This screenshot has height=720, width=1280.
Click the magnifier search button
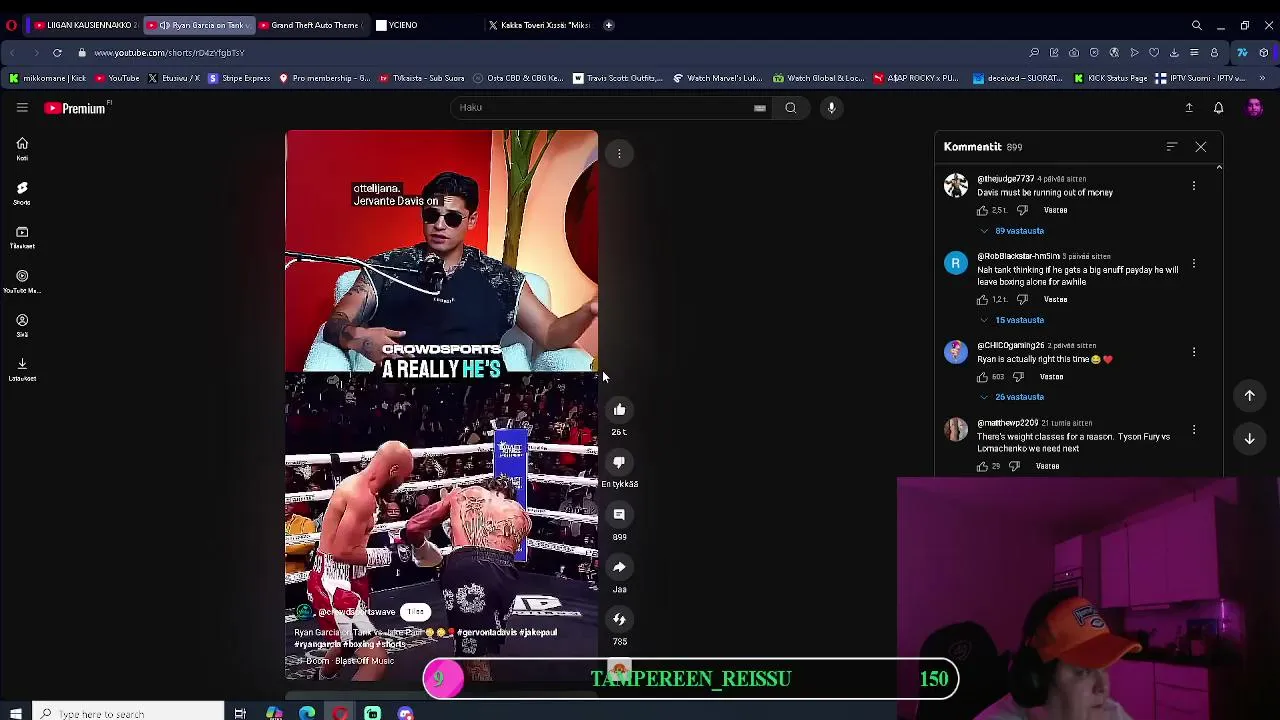pos(791,107)
